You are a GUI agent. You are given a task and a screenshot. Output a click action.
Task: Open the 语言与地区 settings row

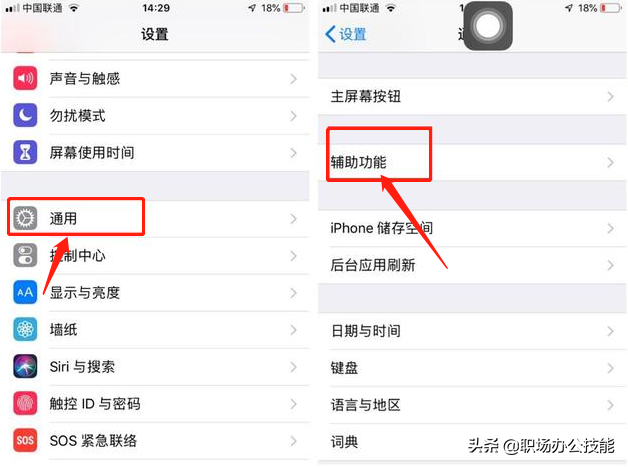pos(472,405)
